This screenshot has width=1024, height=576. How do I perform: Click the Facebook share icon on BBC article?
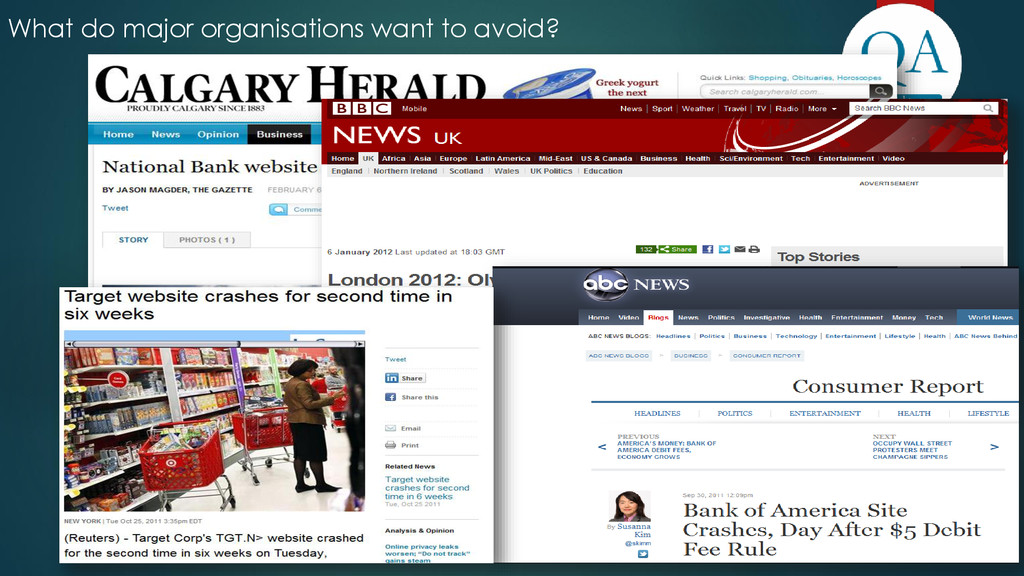click(x=707, y=249)
